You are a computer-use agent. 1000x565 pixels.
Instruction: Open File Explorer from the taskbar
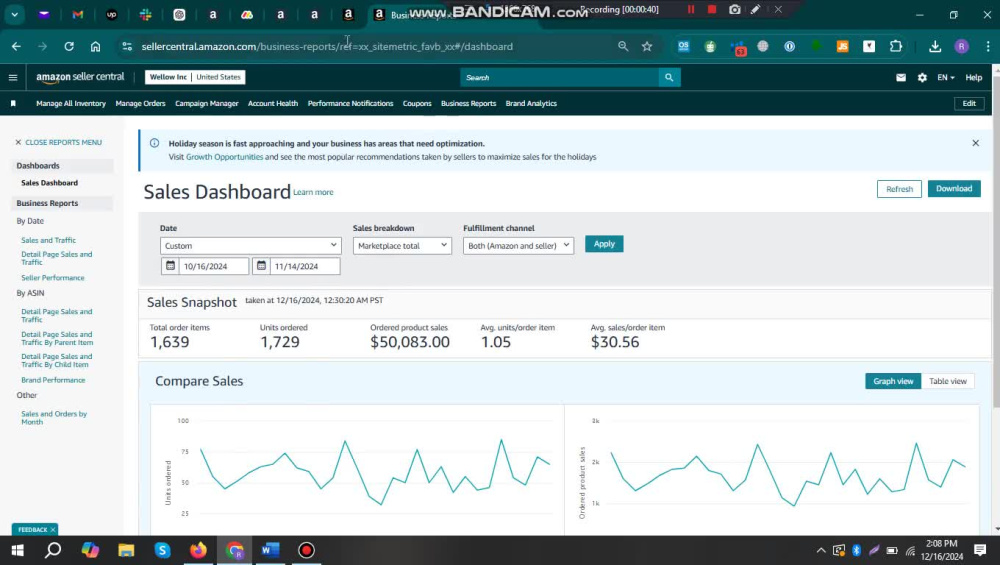coord(126,550)
